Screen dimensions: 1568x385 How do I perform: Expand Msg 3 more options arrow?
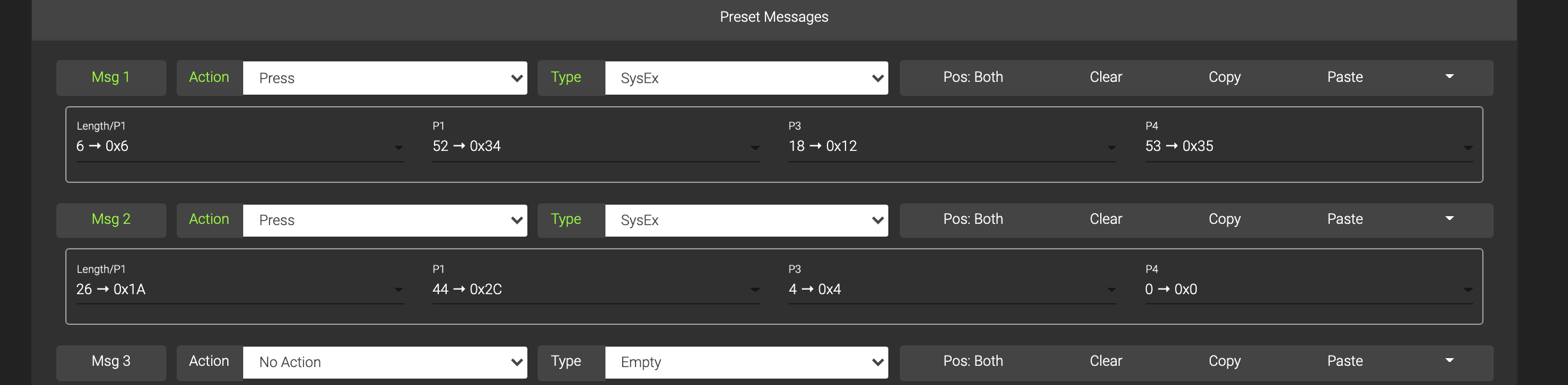click(x=1450, y=361)
